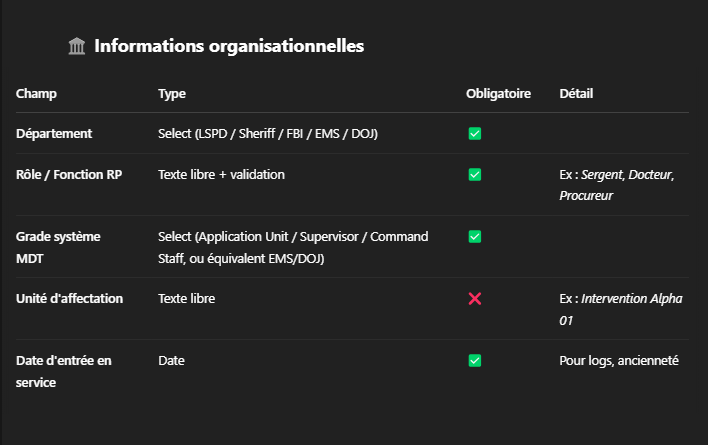Image resolution: width=708 pixels, height=445 pixels.
Task: Click the Date d'entrée en service label
Action: tap(63, 370)
